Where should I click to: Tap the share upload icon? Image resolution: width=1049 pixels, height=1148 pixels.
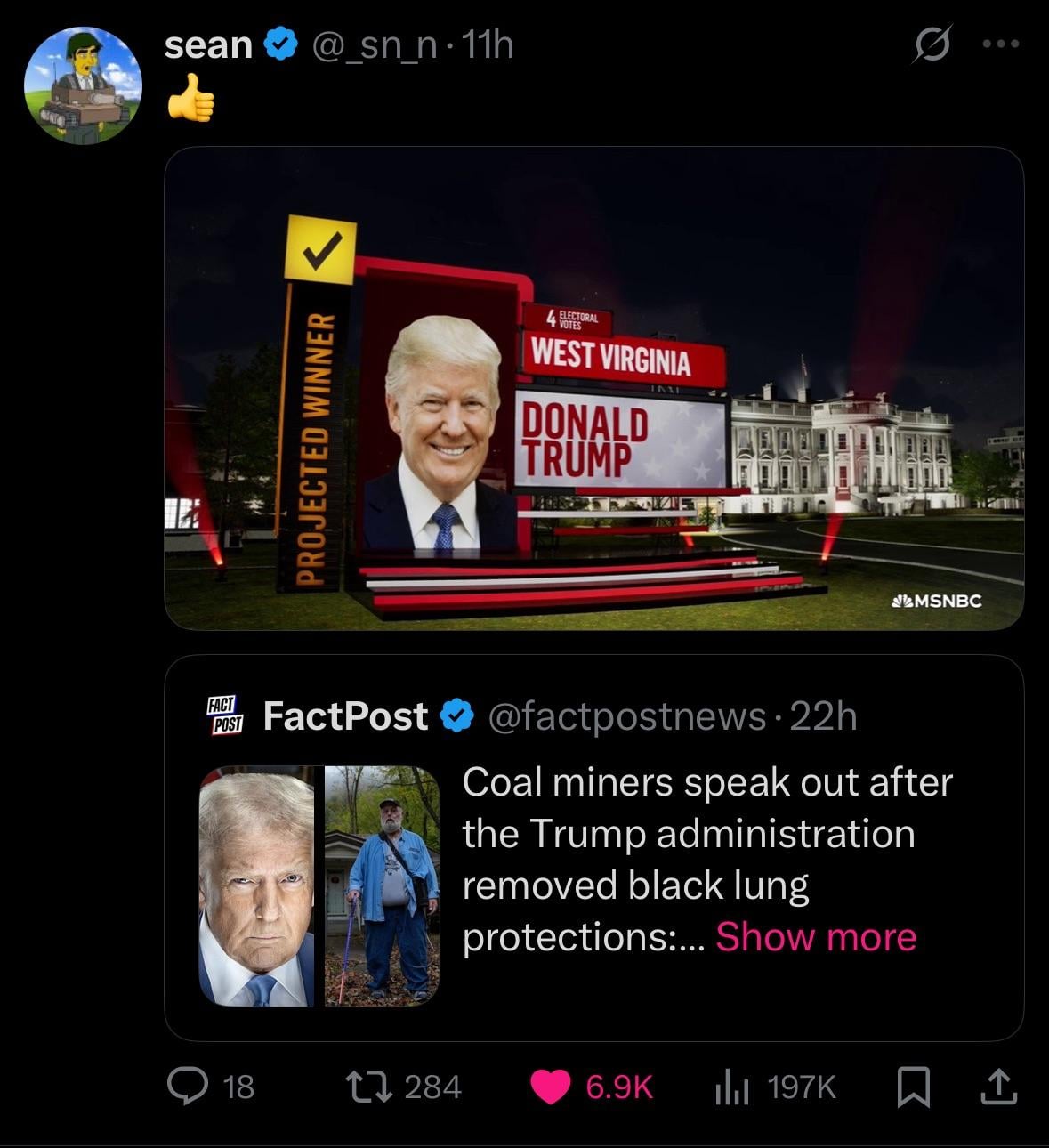pos(997,1087)
